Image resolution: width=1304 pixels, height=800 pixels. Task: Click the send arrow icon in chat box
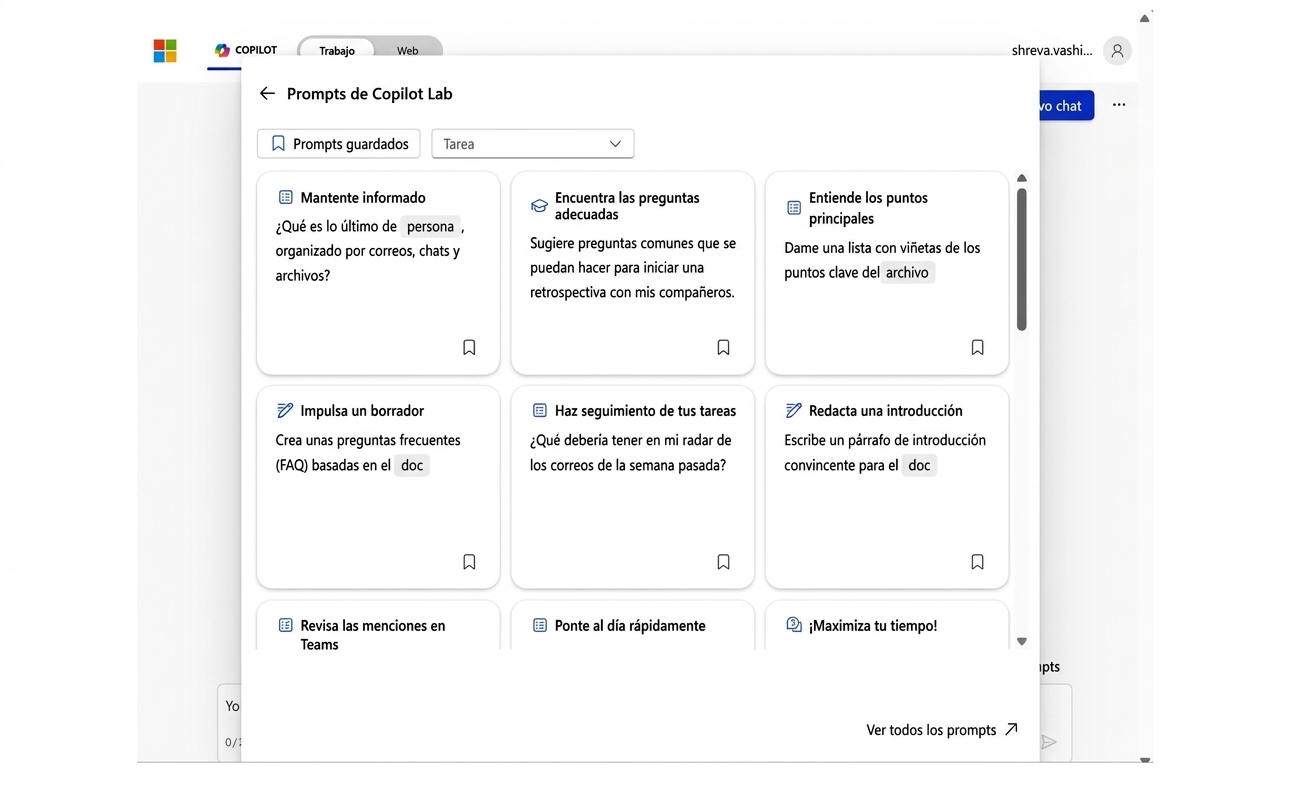1049,742
